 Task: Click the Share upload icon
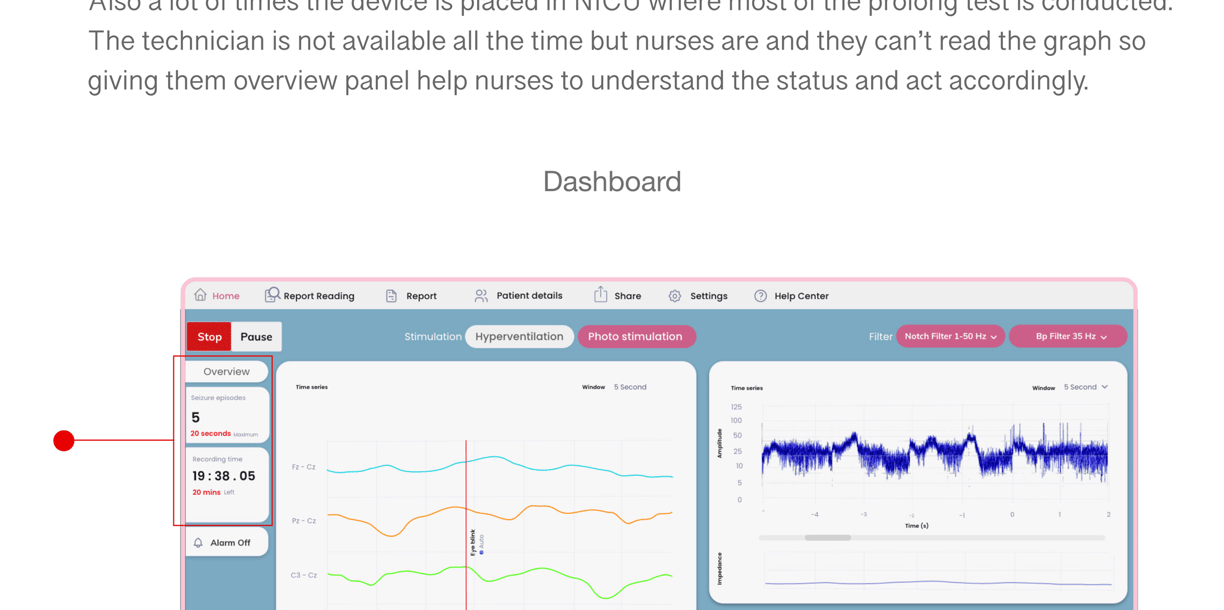(x=600, y=294)
